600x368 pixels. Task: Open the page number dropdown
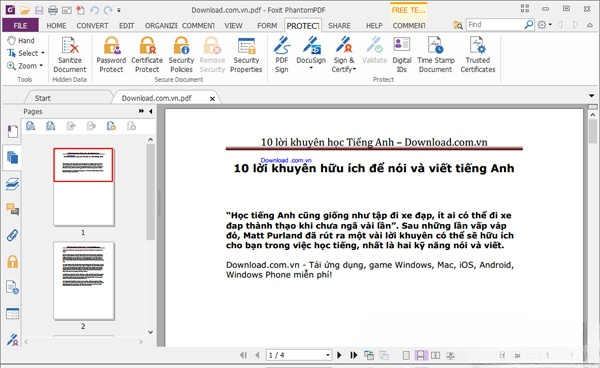(x=328, y=355)
